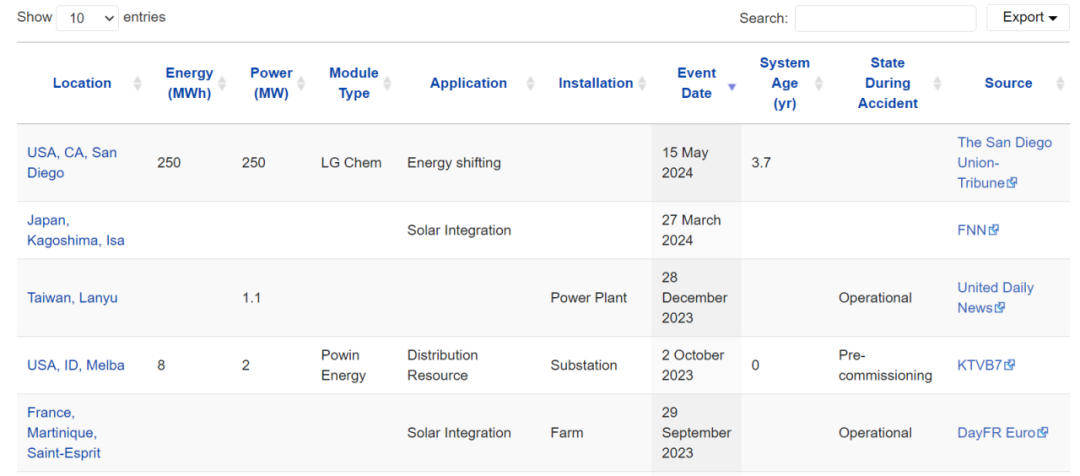Focus the Search input field
The width and height of the screenshot is (1080, 476).
click(886, 19)
